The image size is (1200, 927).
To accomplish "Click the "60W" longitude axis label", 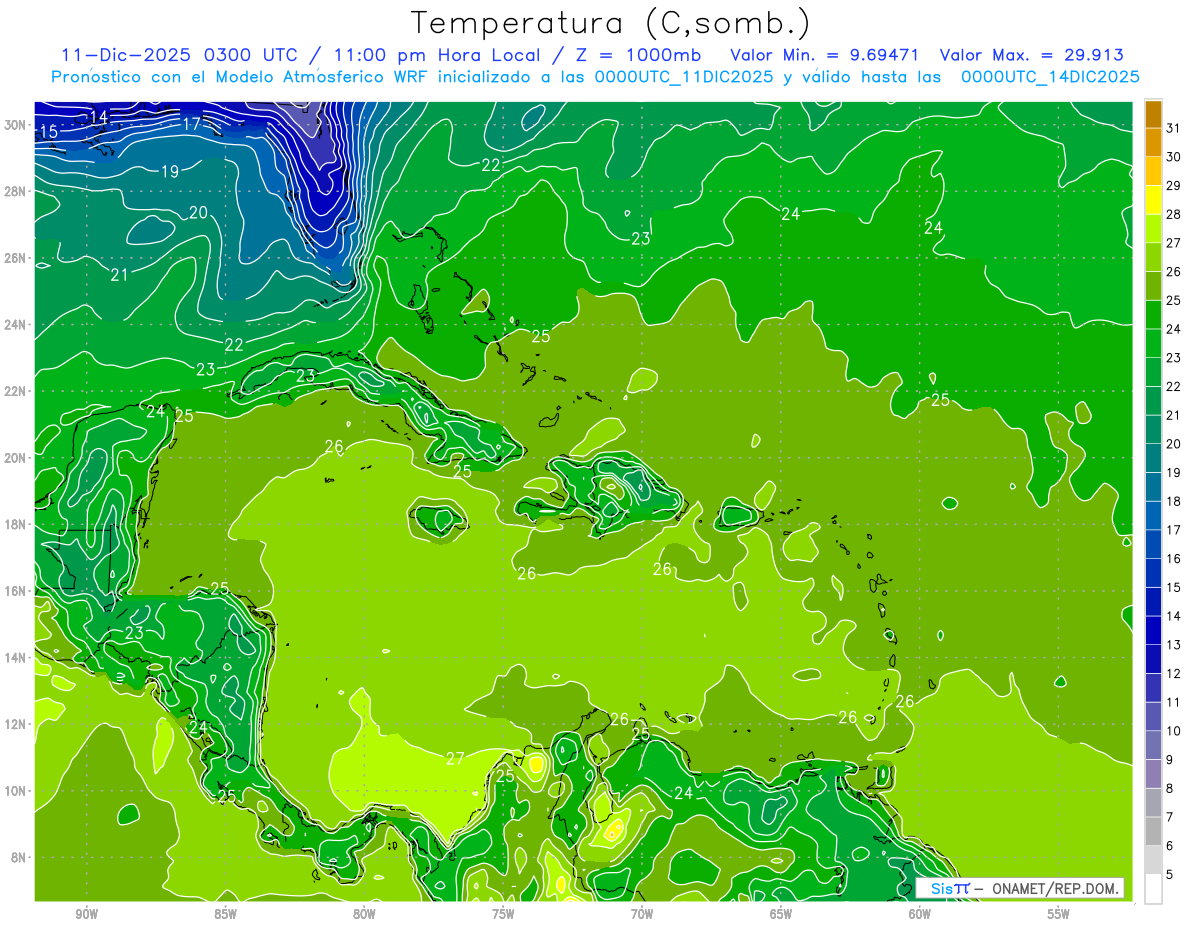I will [919, 914].
